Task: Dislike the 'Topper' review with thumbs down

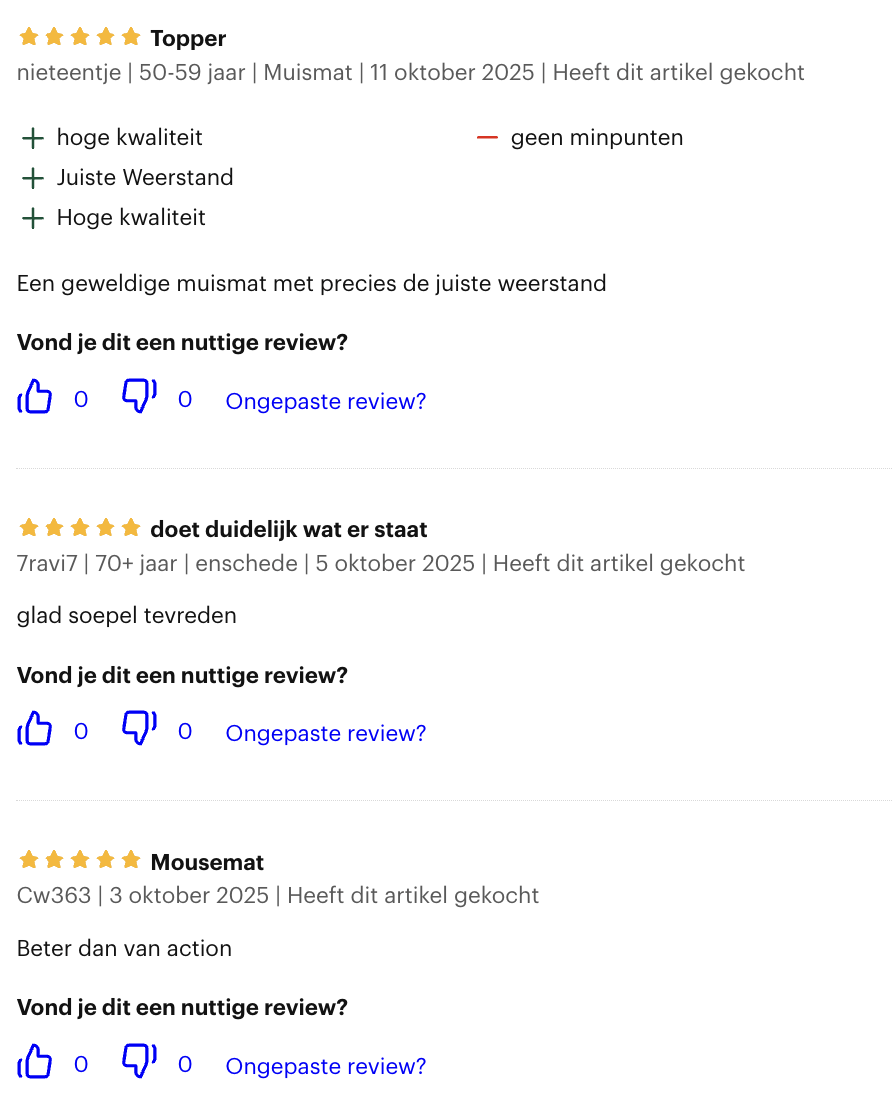Action: pos(139,396)
